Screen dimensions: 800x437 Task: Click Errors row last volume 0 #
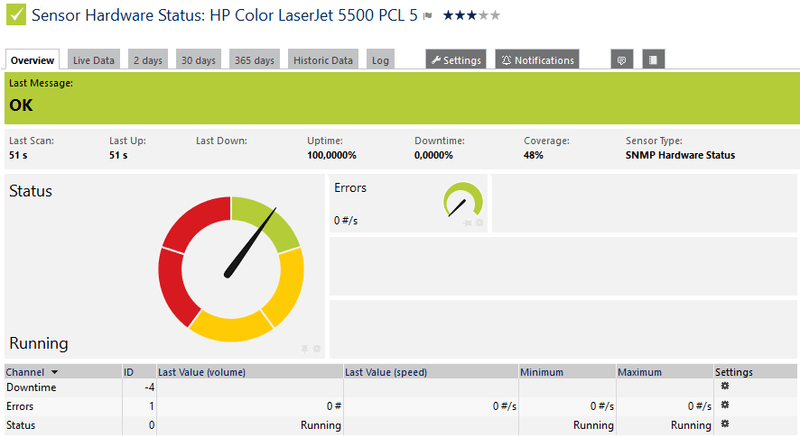pyautogui.click(x=334, y=406)
